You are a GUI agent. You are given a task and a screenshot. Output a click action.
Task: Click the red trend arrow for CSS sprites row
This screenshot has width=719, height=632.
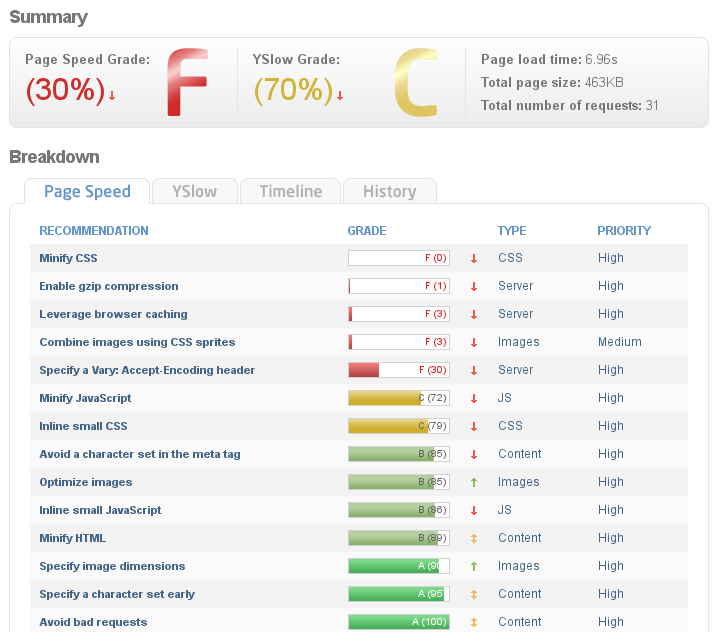(x=474, y=343)
